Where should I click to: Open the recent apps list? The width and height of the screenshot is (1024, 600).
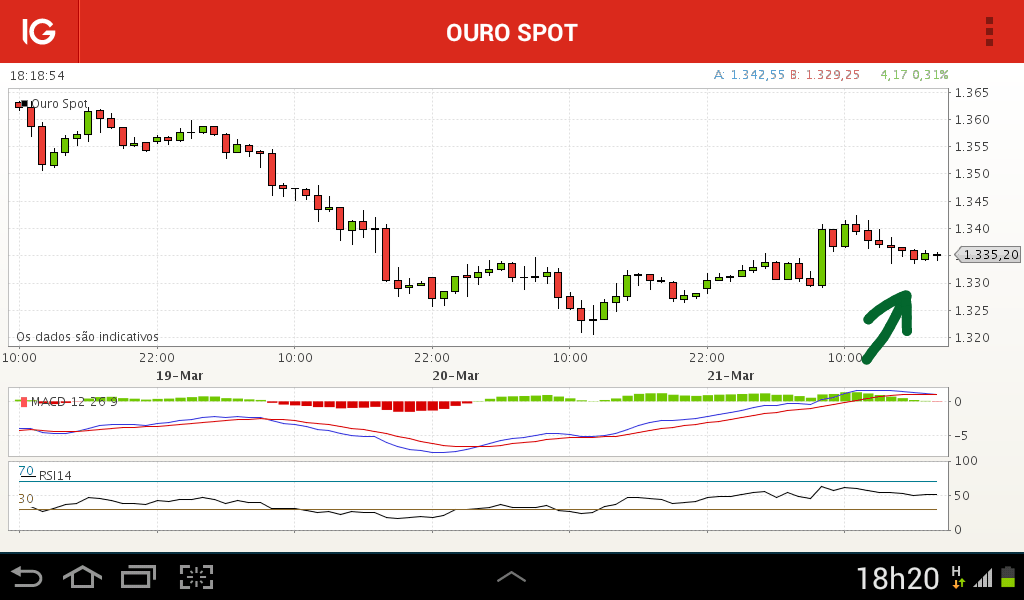tap(138, 577)
